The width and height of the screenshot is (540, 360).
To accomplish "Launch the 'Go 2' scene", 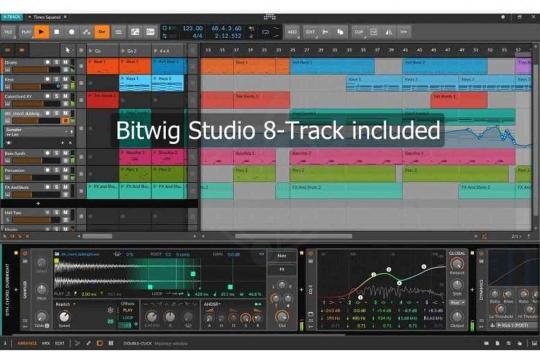I will pyautogui.click(x=135, y=51).
